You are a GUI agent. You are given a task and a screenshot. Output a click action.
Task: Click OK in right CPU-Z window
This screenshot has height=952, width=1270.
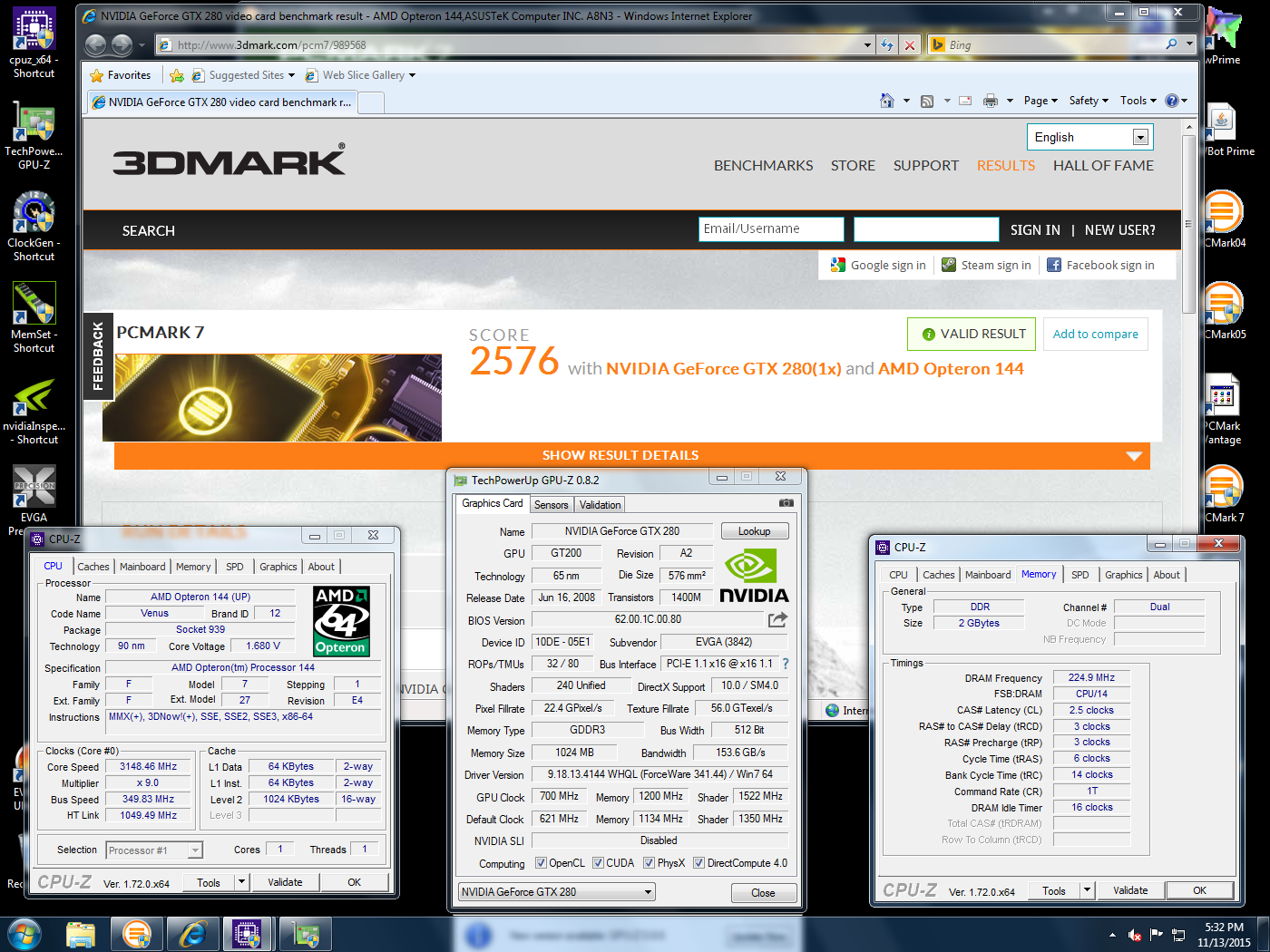pyautogui.click(x=1199, y=890)
